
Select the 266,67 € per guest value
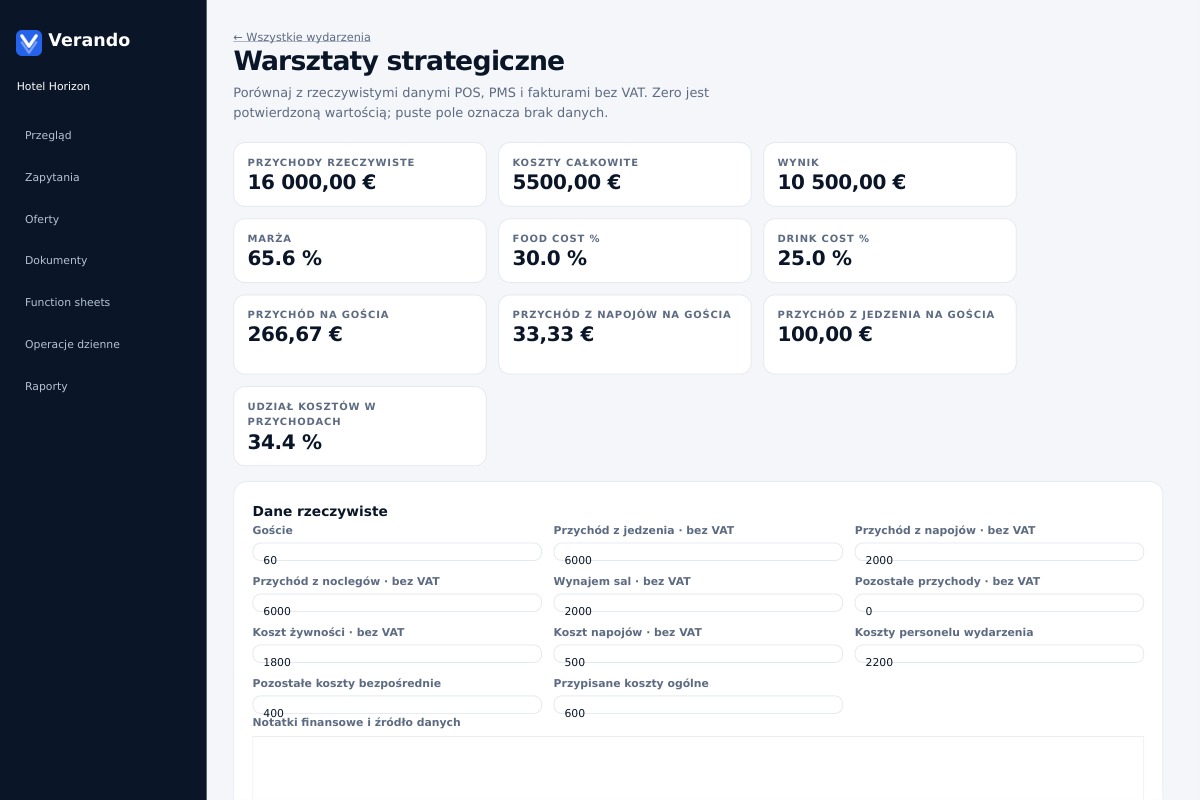(x=295, y=334)
